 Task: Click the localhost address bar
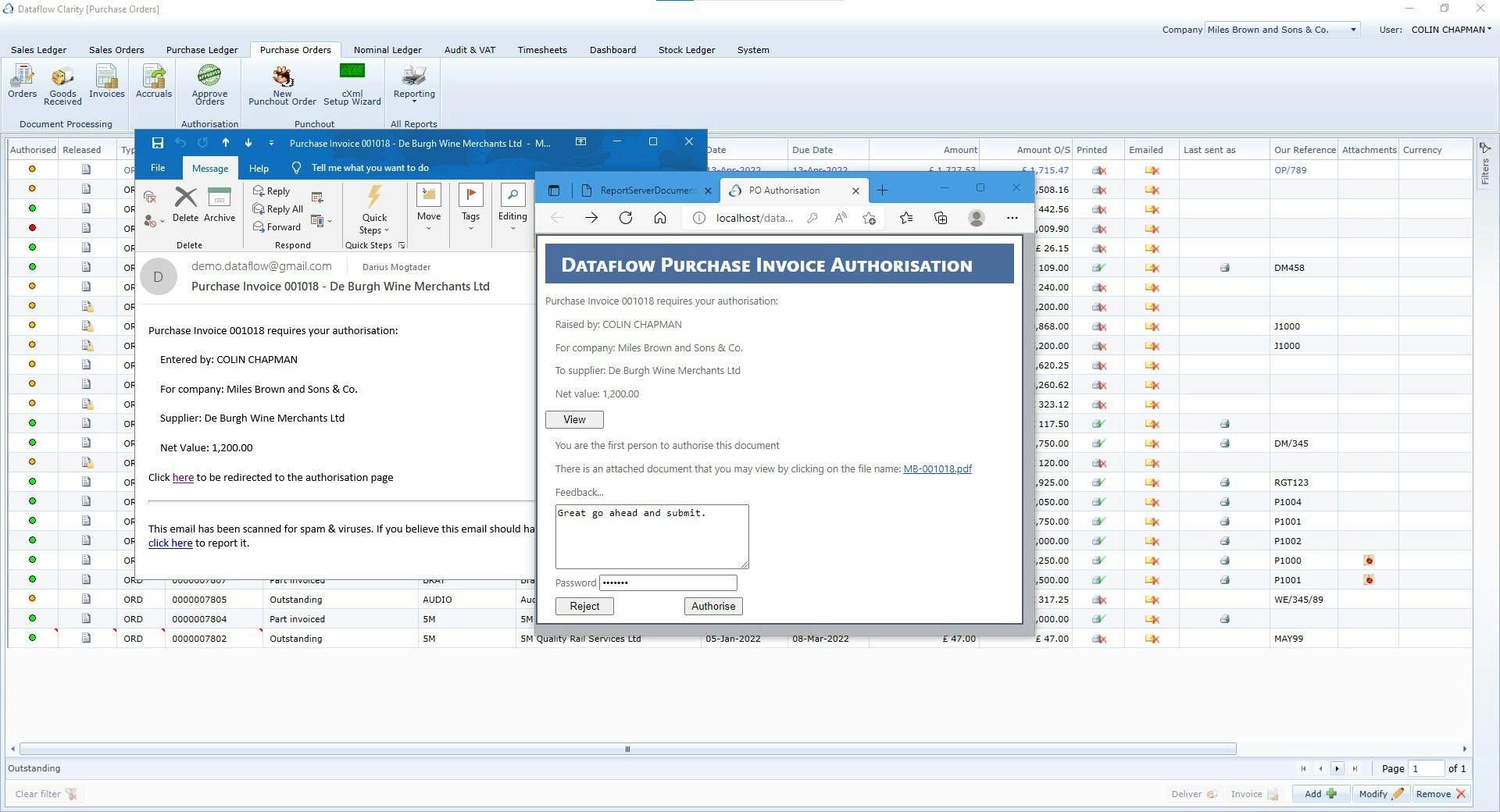[754, 219]
